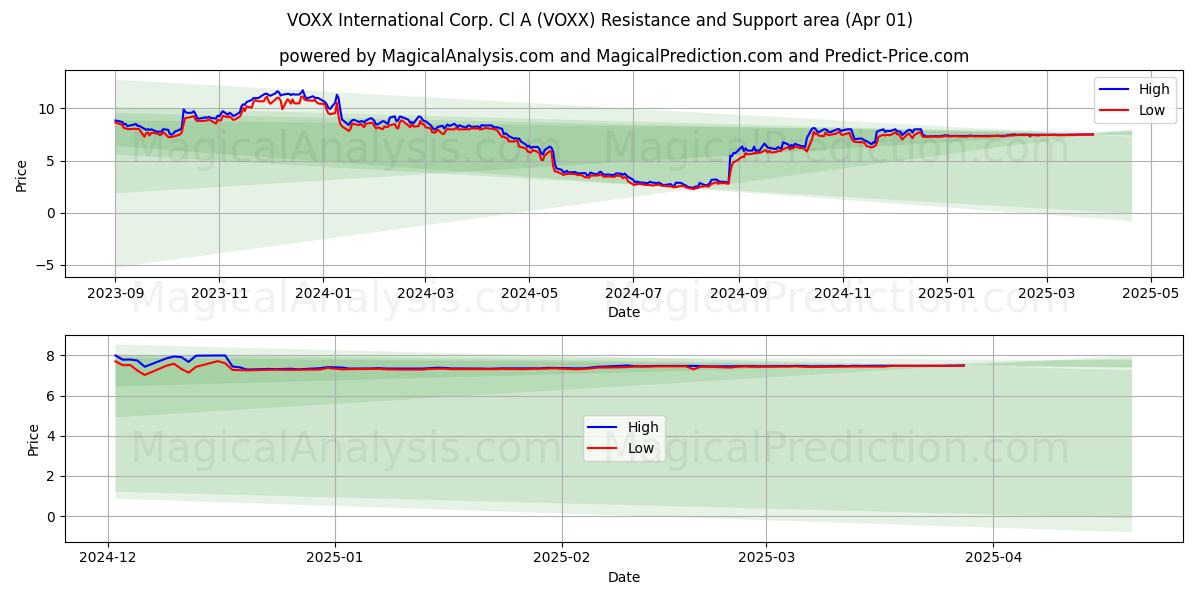Click the lower chart 'Date' axis label
1200x600 pixels.
click(624, 577)
